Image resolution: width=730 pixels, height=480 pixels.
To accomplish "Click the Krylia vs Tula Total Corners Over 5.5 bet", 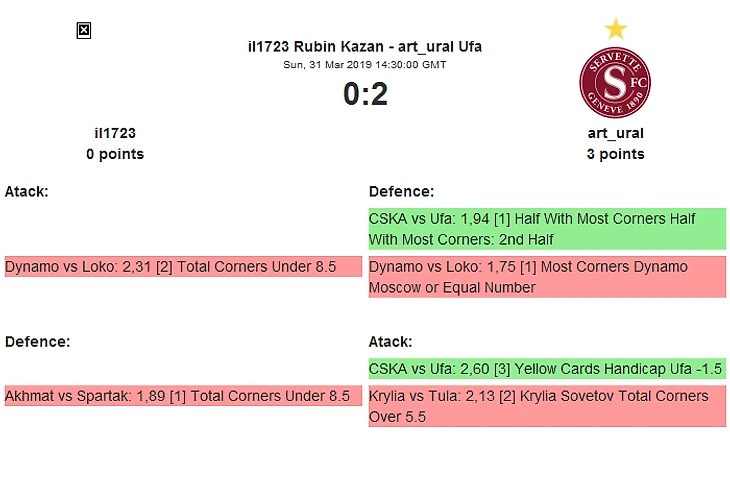I will (546, 406).
